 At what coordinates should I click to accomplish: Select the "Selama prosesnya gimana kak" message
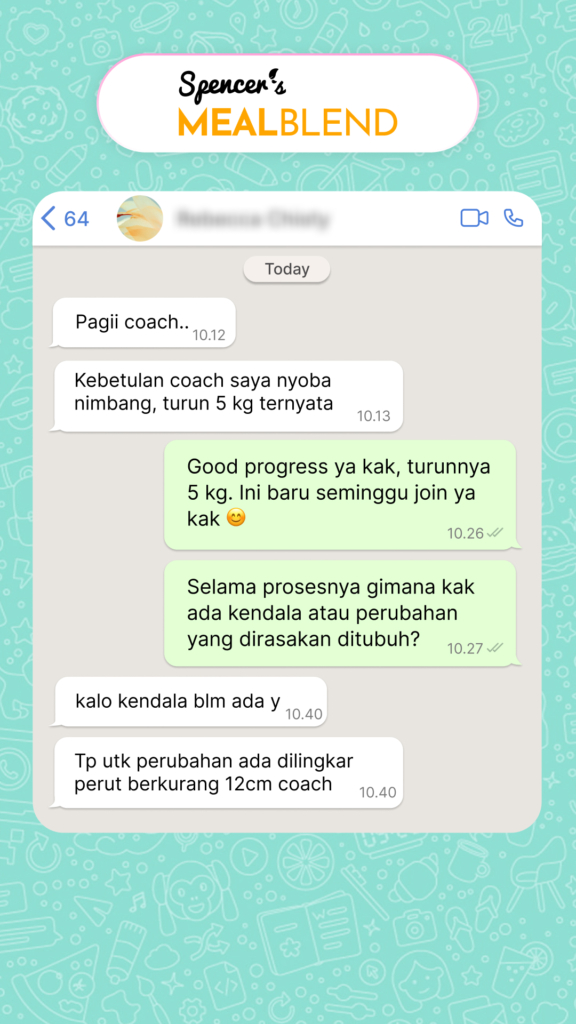point(340,613)
